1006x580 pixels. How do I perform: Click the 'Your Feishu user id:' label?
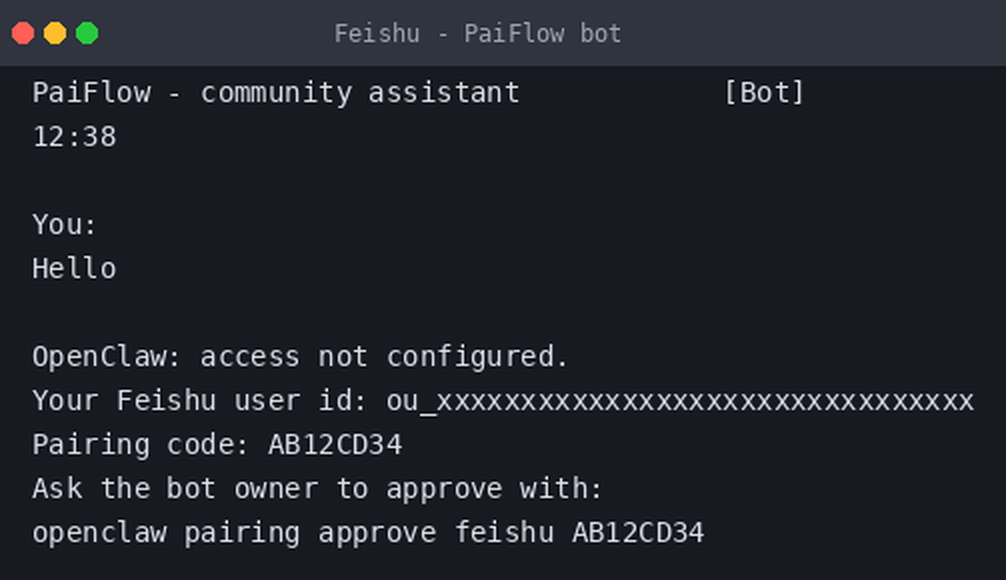pyautogui.click(x=200, y=401)
